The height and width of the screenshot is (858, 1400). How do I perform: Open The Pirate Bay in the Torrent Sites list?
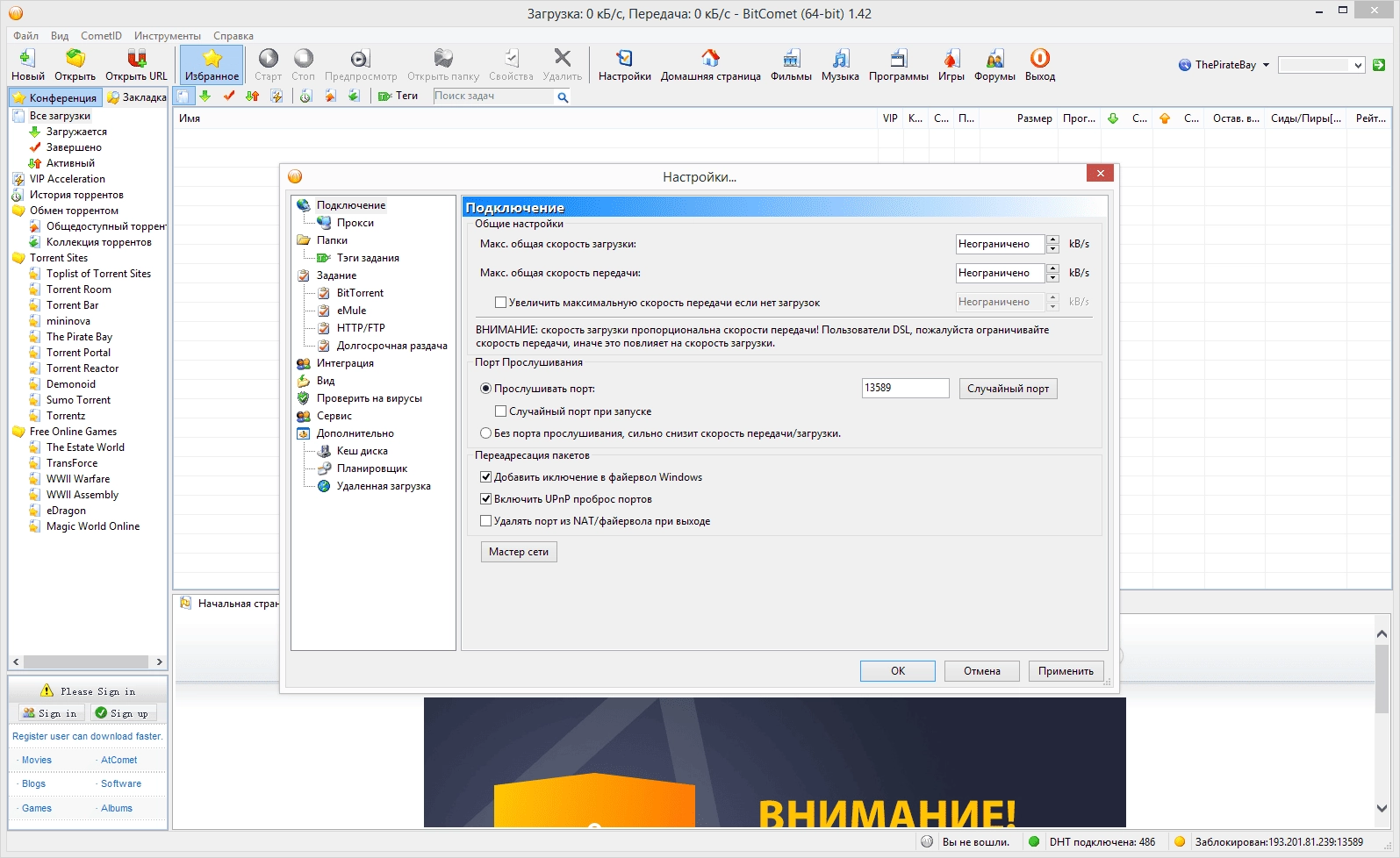point(79,337)
